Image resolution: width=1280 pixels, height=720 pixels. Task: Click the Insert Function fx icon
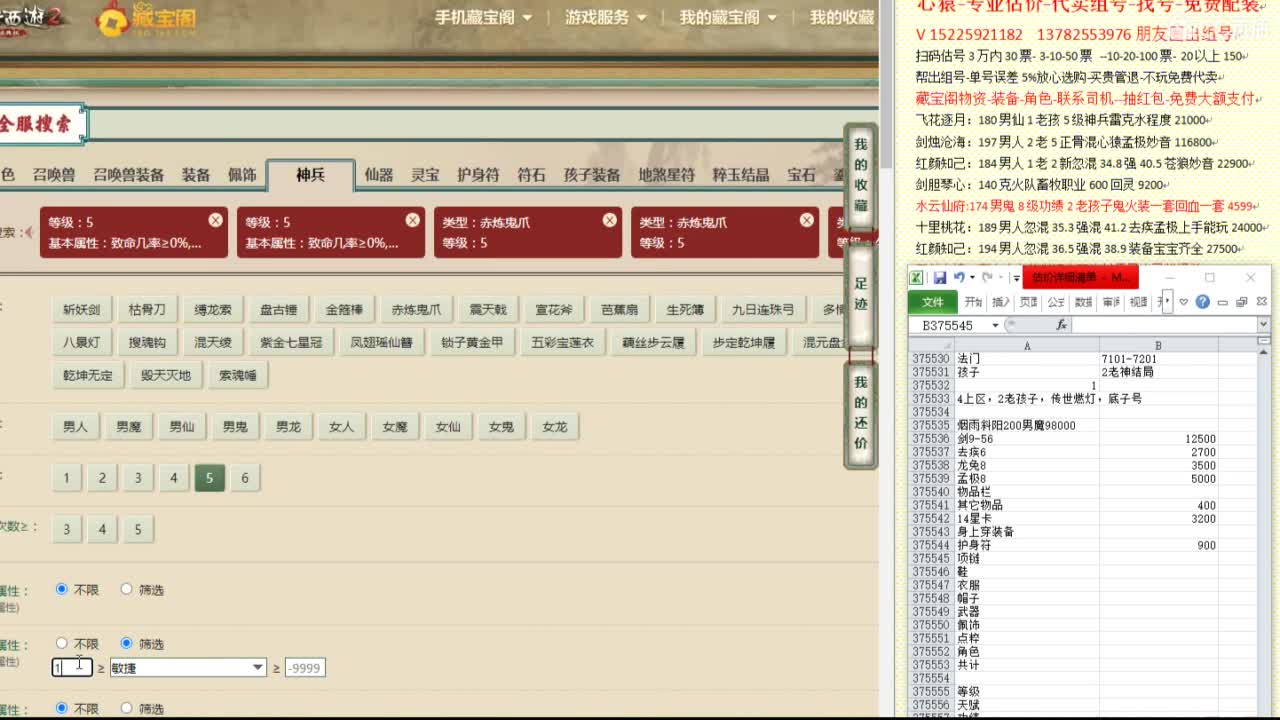[x=1062, y=323]
